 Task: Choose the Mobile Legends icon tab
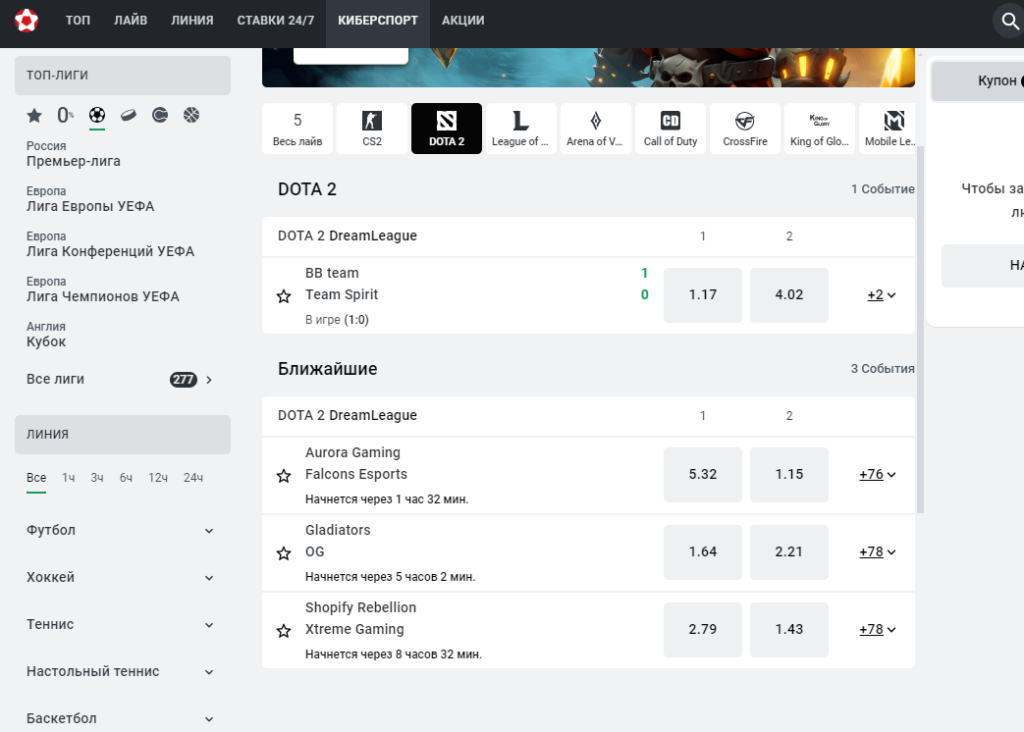(889, 129)
